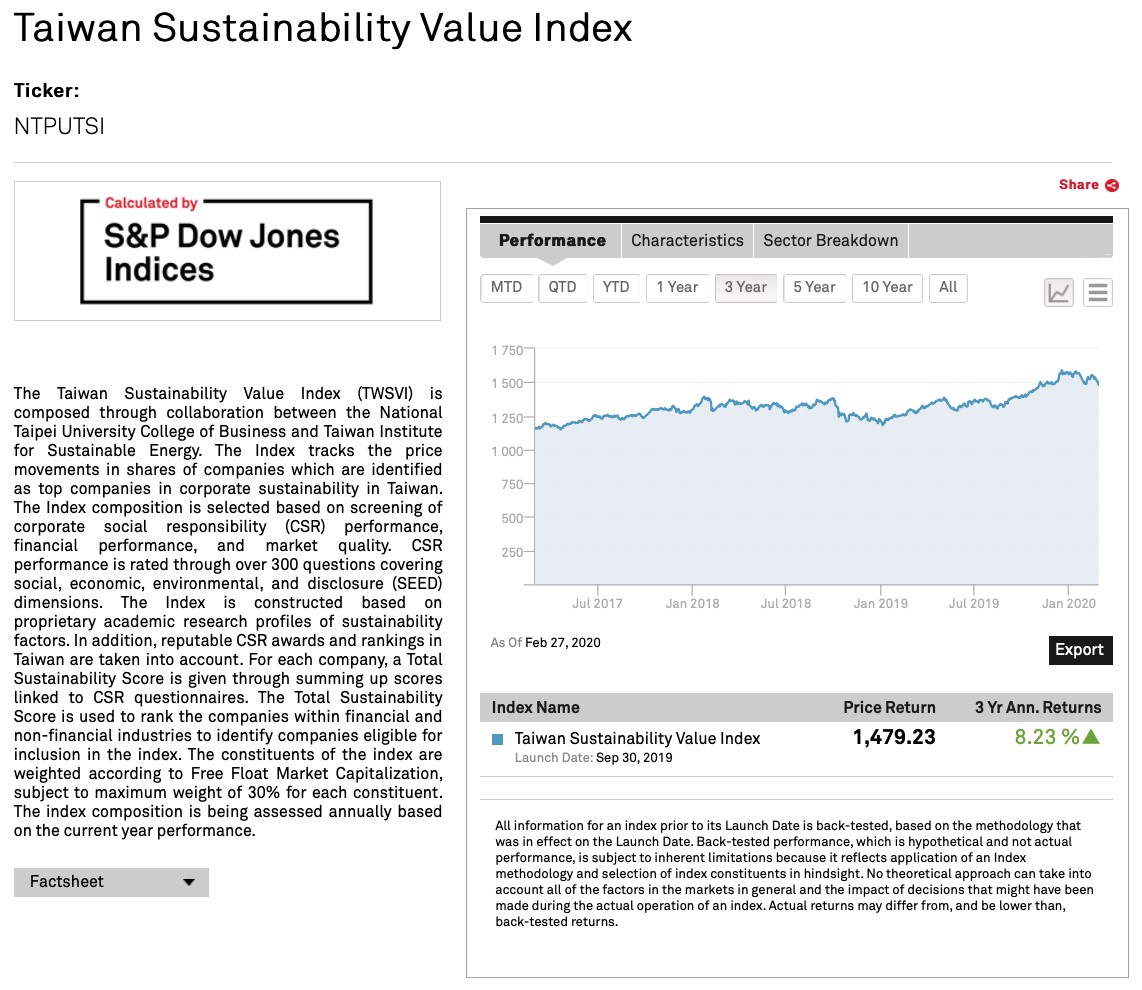Select the MTD time range
This screenshot has height=990, width=1142.
[x=506, y=287]
